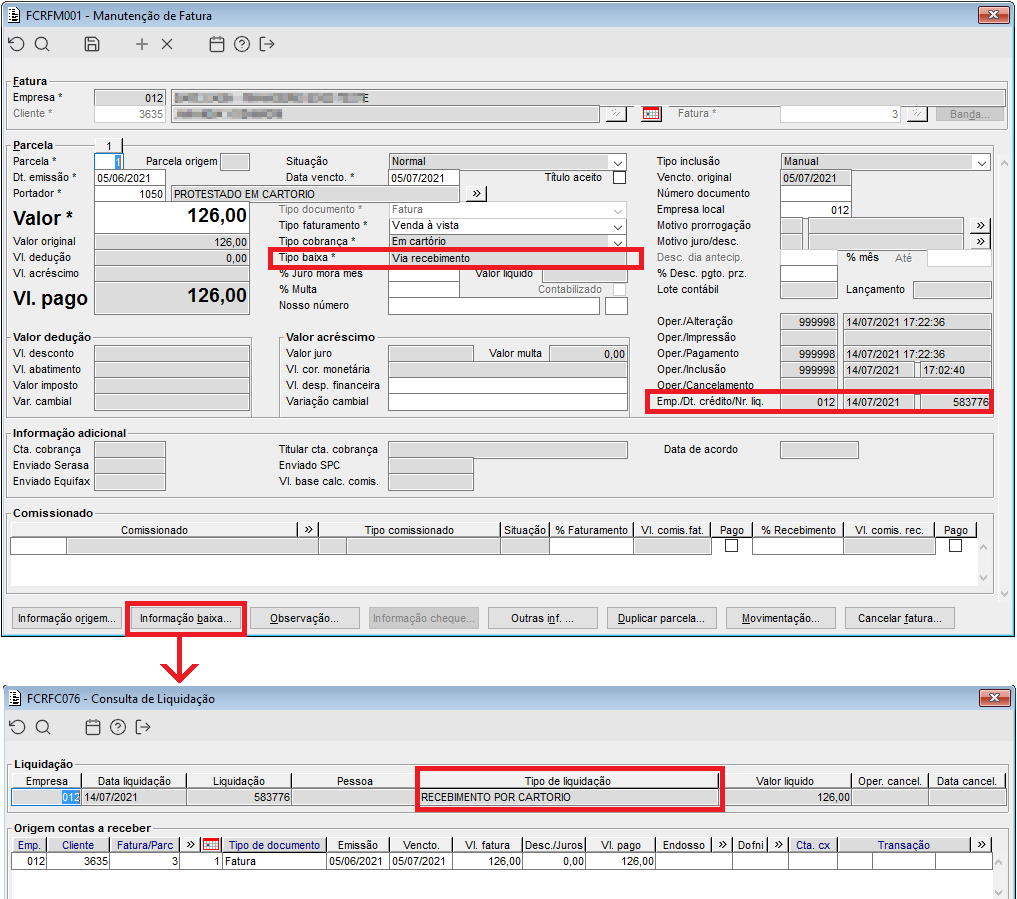The image size is (1017, 899).
Task: Click the Movimentação... button
Action: click(781, 618)
